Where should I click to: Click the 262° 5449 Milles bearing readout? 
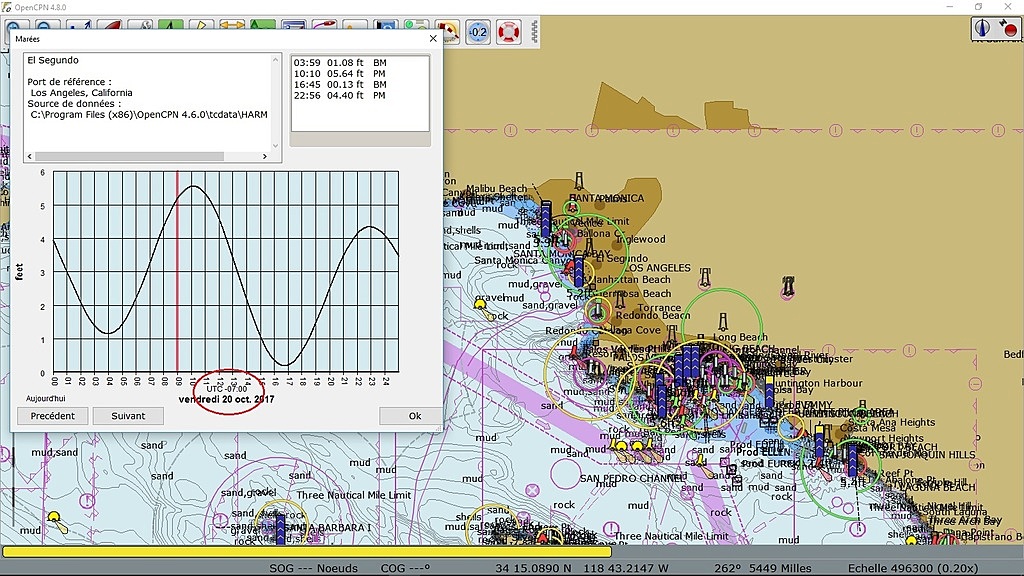(x=763, y=568)
